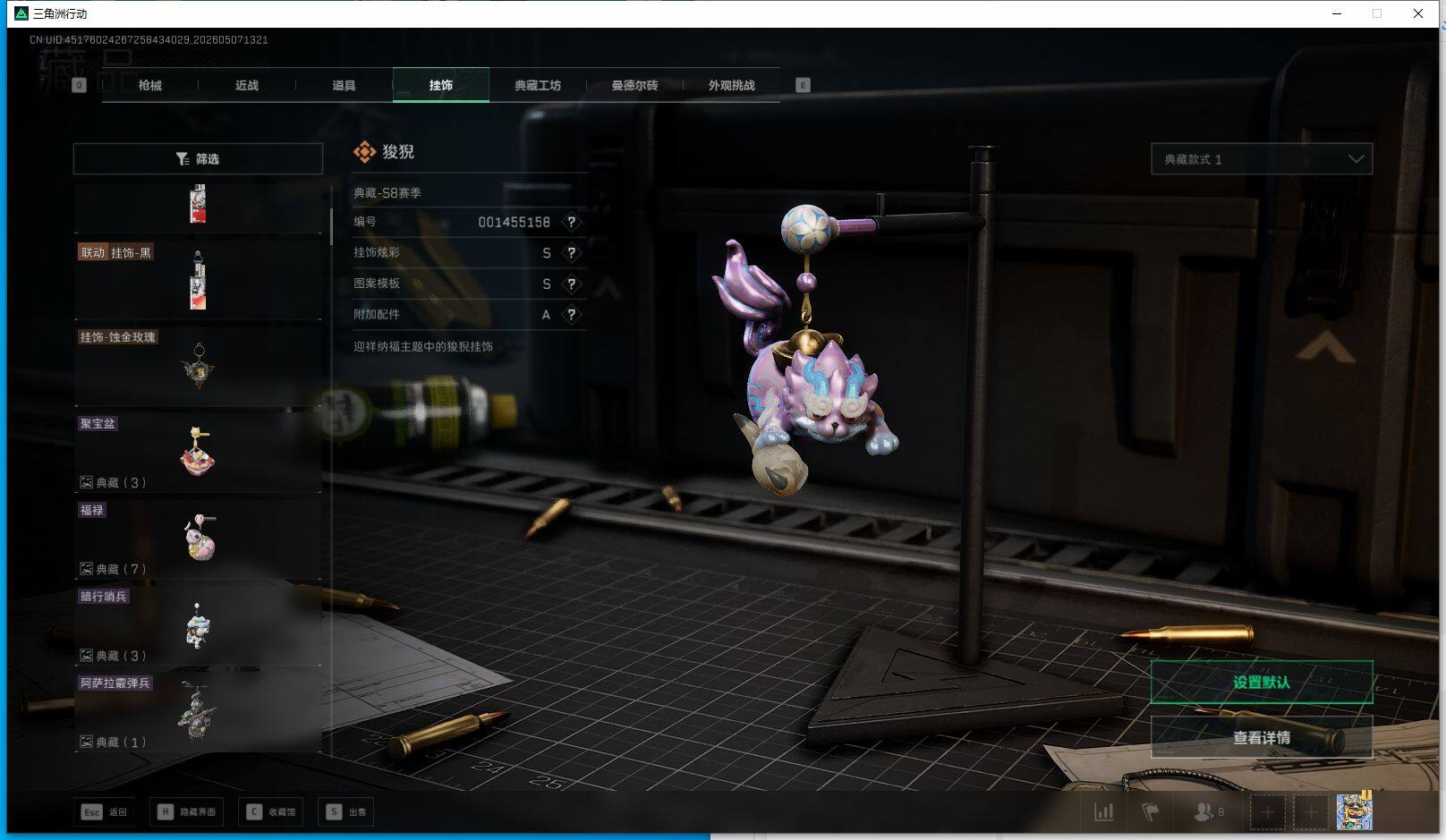The image size is (1446, 840).
Task: Select the 聚宝盆 charm item
Action: 198,452
